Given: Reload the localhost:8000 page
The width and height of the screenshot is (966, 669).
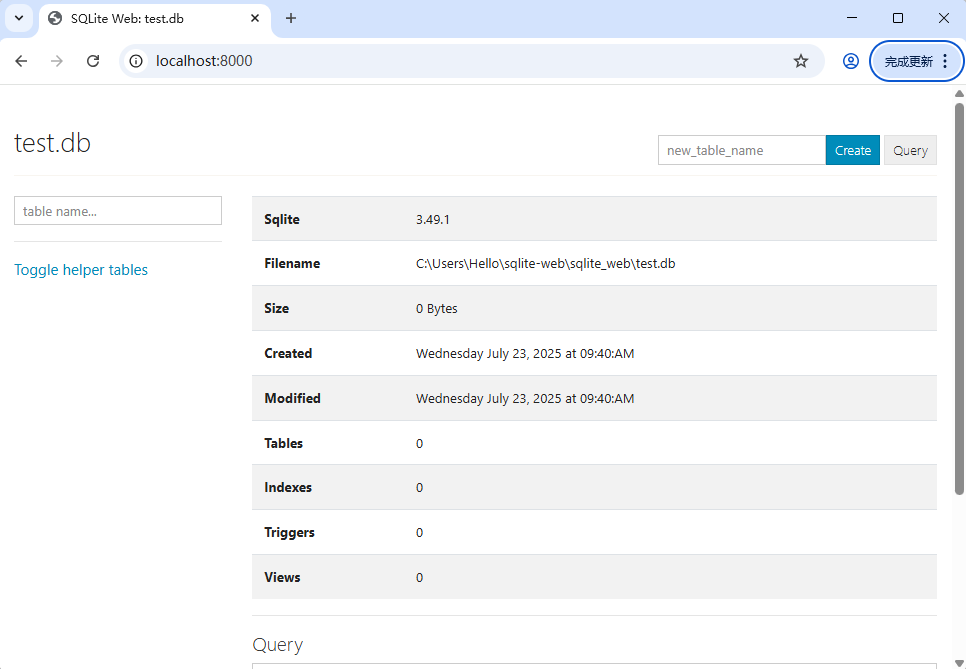Looking at the screenshot, I should (93, 61).
